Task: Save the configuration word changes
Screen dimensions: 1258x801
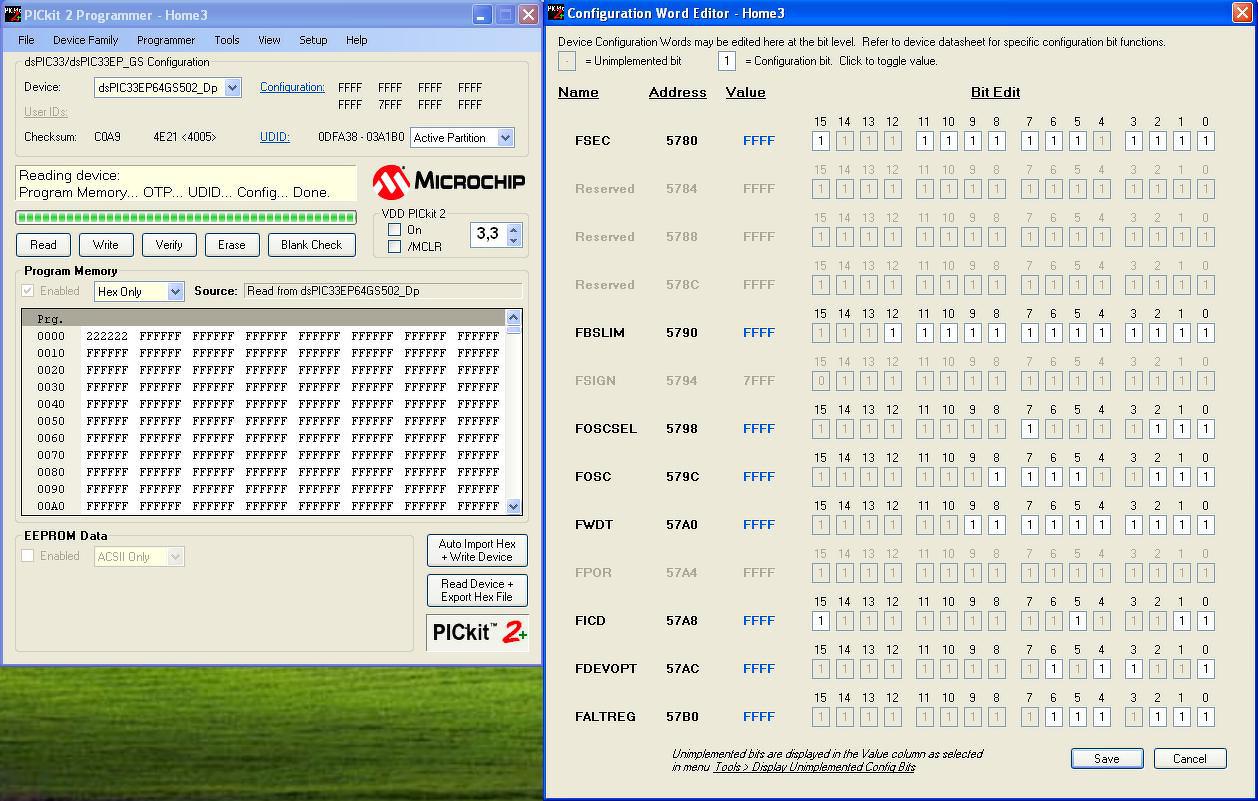Action: pos(1107,759)
